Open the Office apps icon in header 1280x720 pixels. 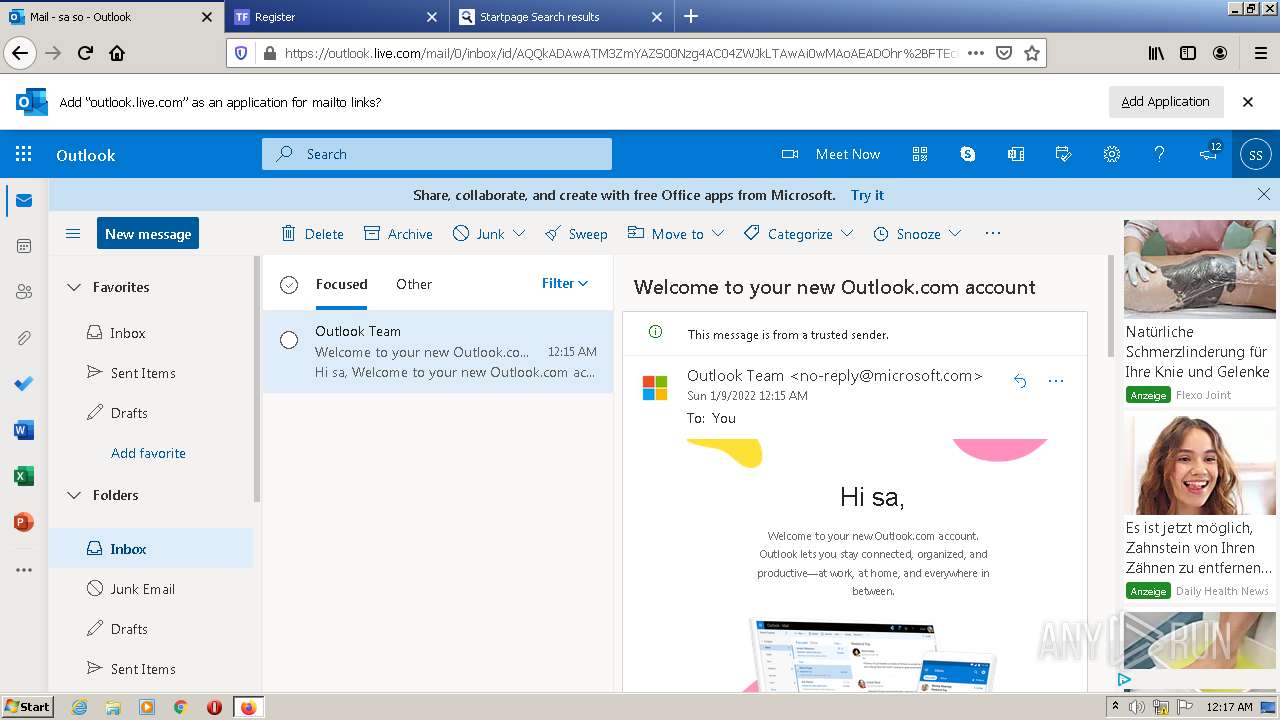(1016, 154)
